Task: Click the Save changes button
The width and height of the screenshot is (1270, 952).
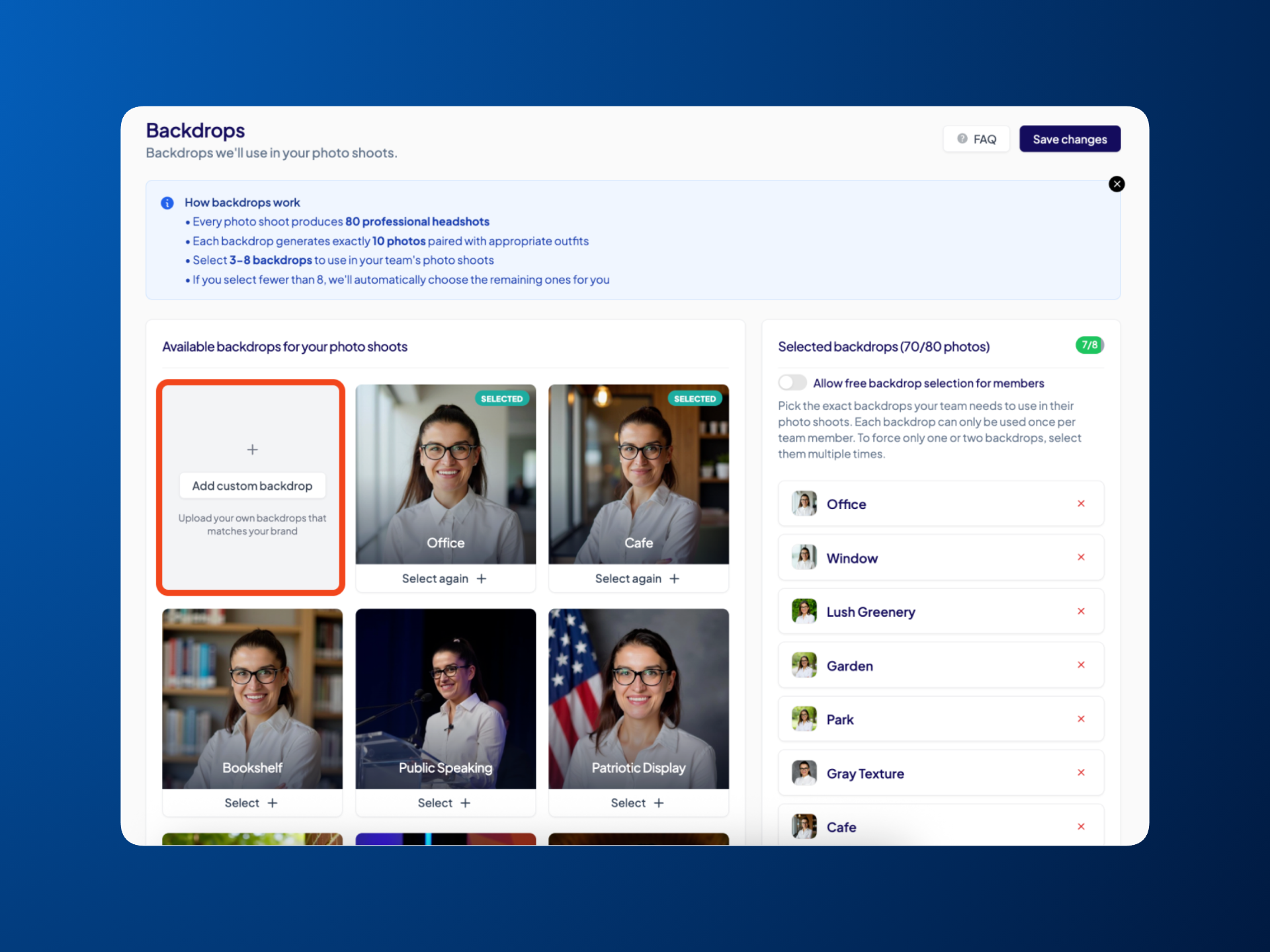Action: [x=1070, y=139]
